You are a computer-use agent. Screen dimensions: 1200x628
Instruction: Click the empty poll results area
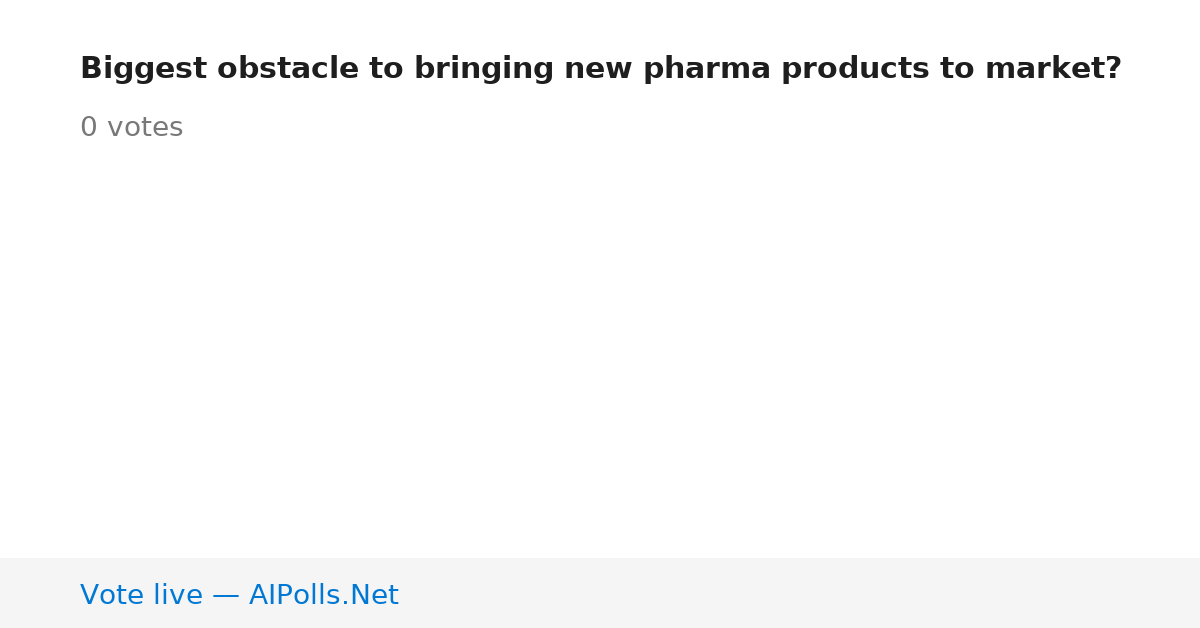point(600,350)
